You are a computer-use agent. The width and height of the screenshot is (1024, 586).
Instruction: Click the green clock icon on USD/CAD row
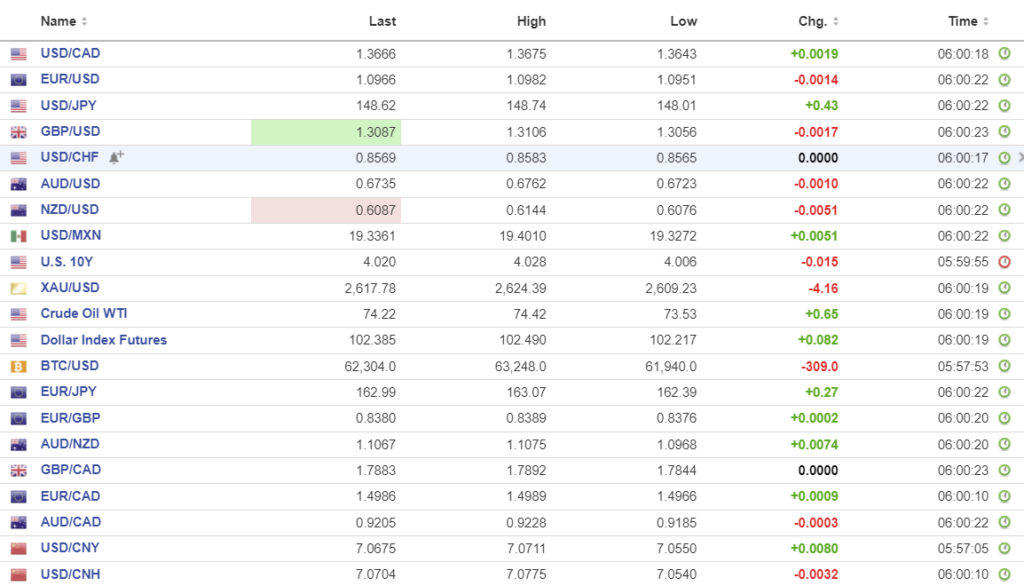(x=1004, y=54)
